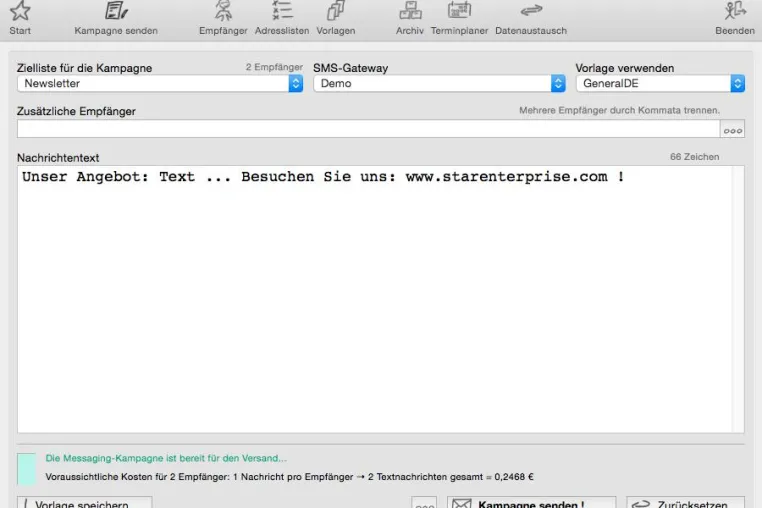Click the 'Voraussichtliche Kosten' cost summary line
Image resolution: width=762 pixels, height=508 pixels.
point(289,477)
